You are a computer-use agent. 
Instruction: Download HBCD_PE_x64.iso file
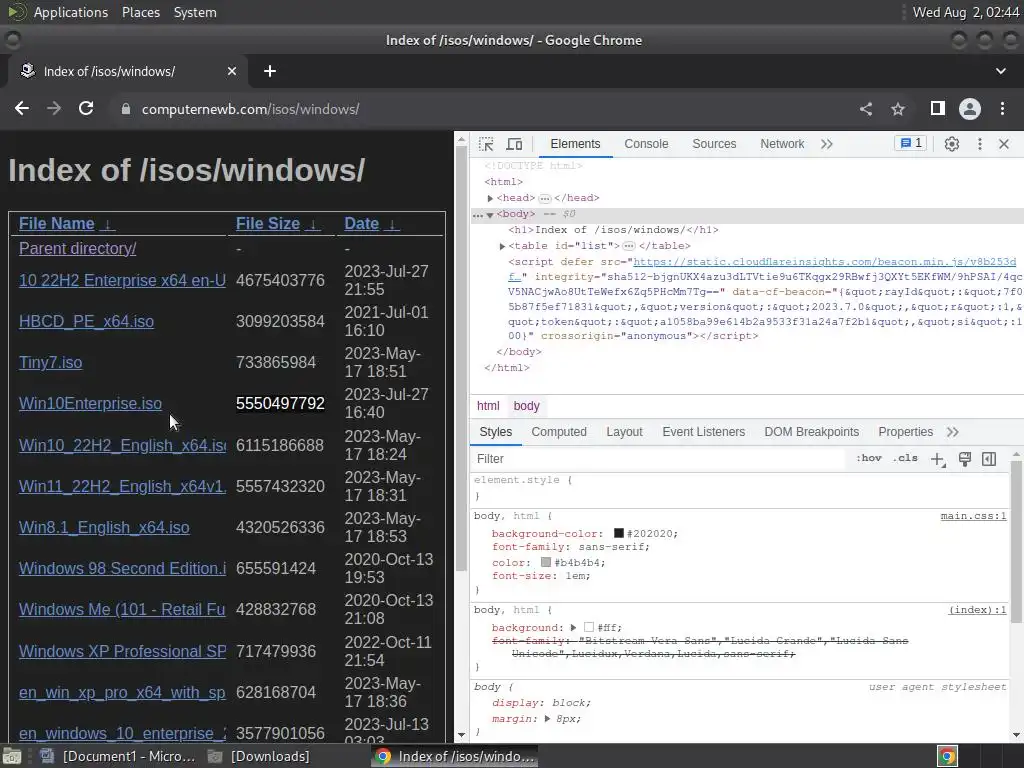[x=86, y=321]
